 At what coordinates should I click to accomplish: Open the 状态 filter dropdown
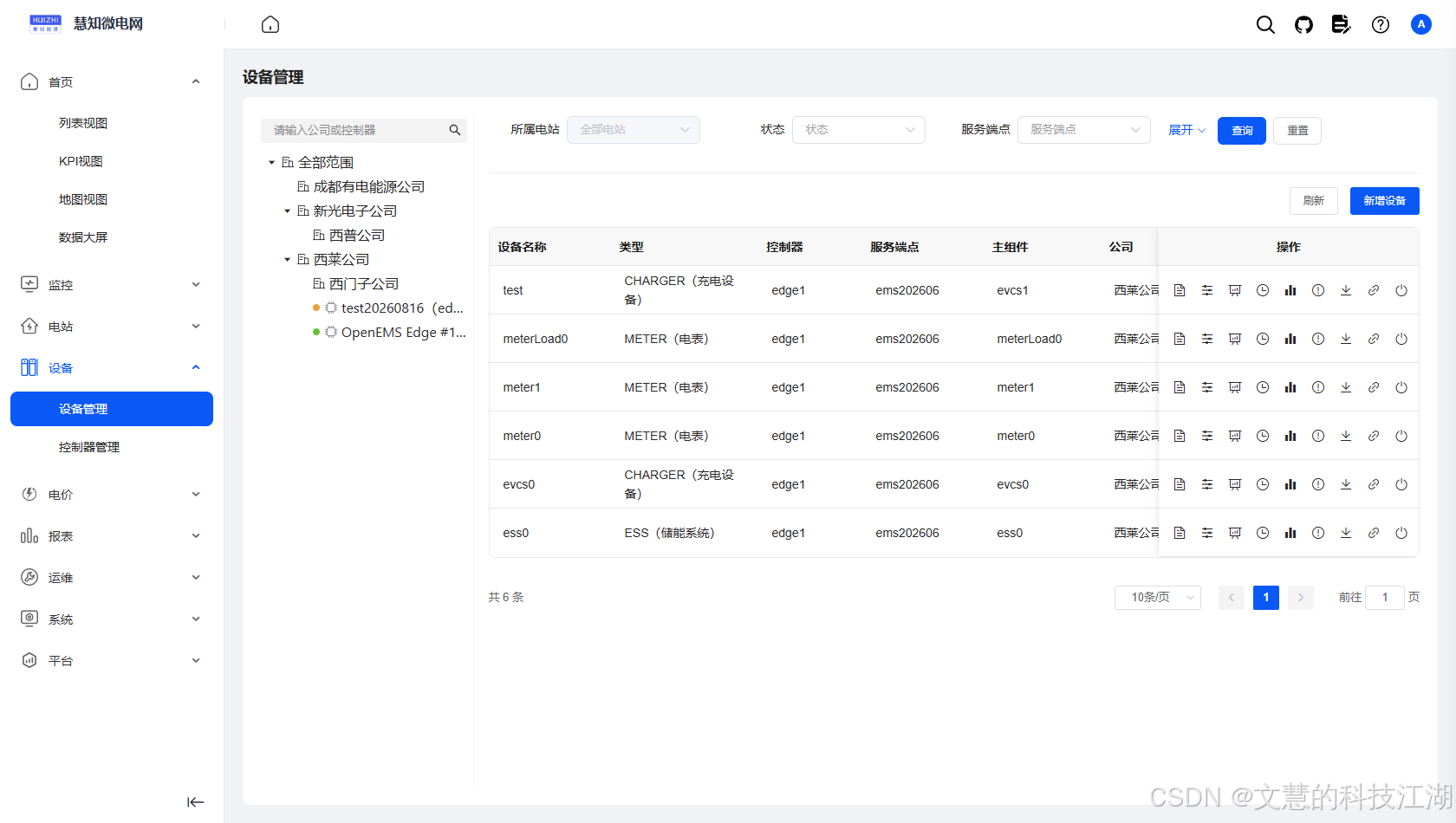pyautogui.click(x=859, y=130)
